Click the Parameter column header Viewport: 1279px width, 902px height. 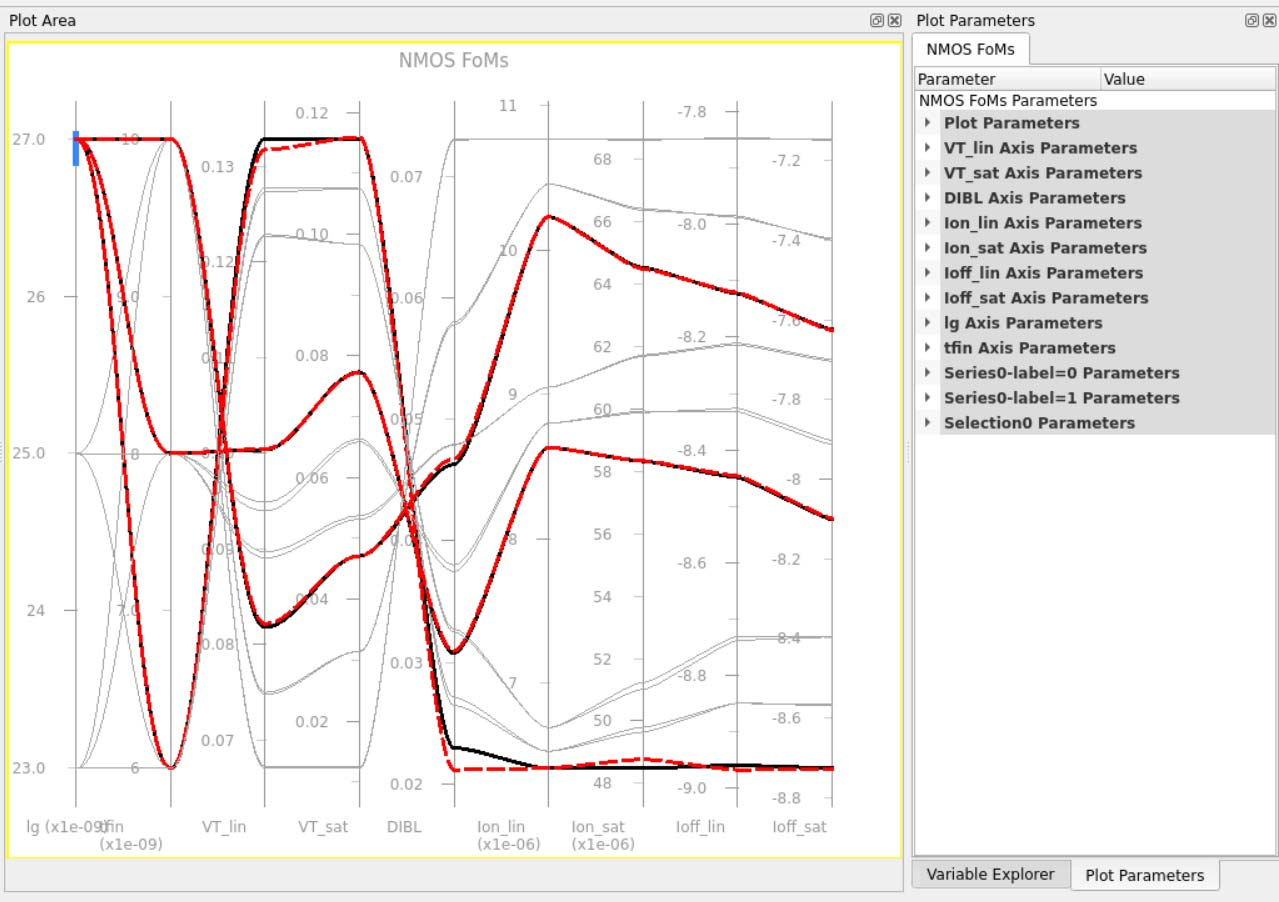point(1006,79)
